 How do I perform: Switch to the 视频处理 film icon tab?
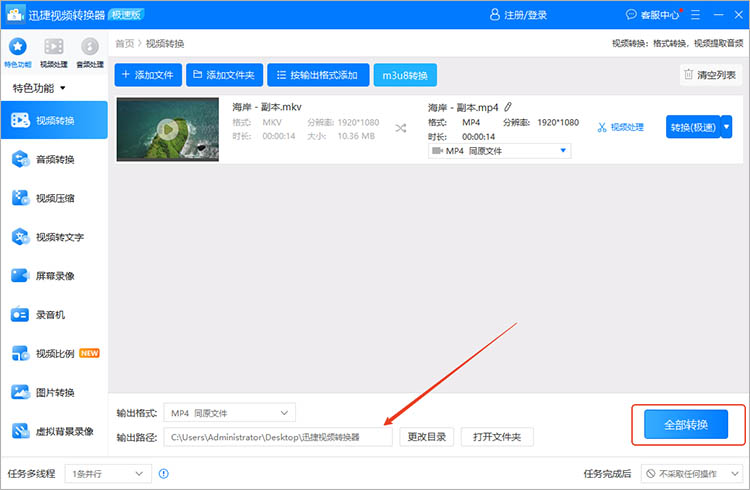point(54,52)
